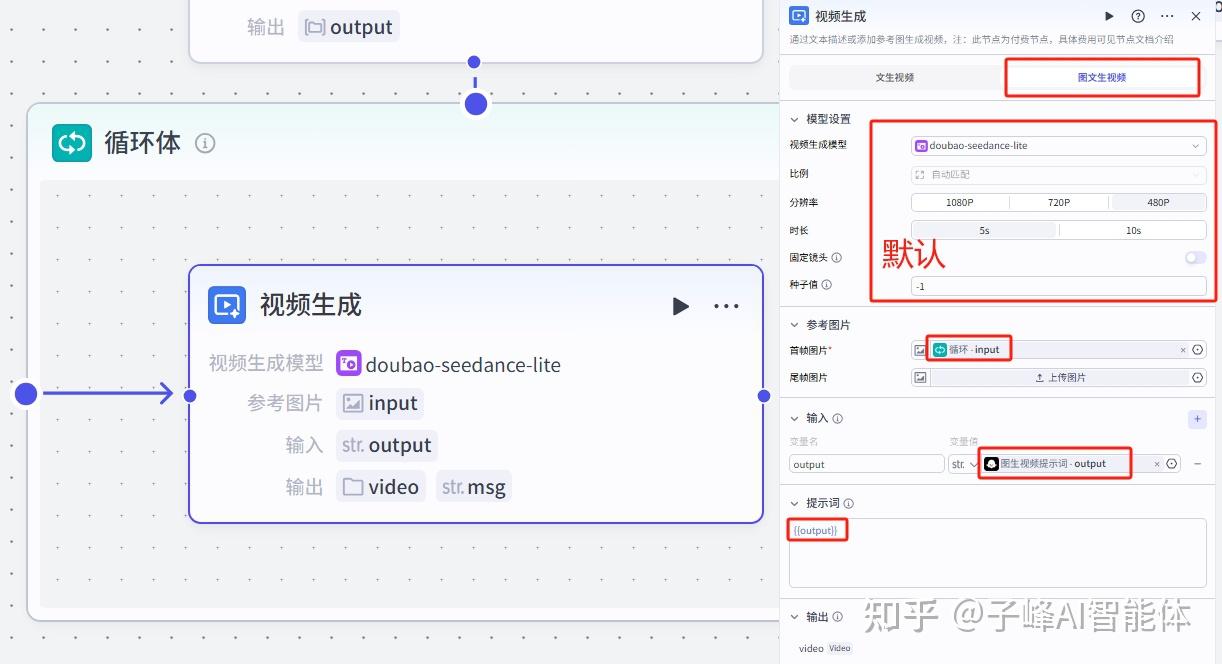Collapse the 模型设置 section
Screen dimensions: 1222x664
(x=796, y=119)
